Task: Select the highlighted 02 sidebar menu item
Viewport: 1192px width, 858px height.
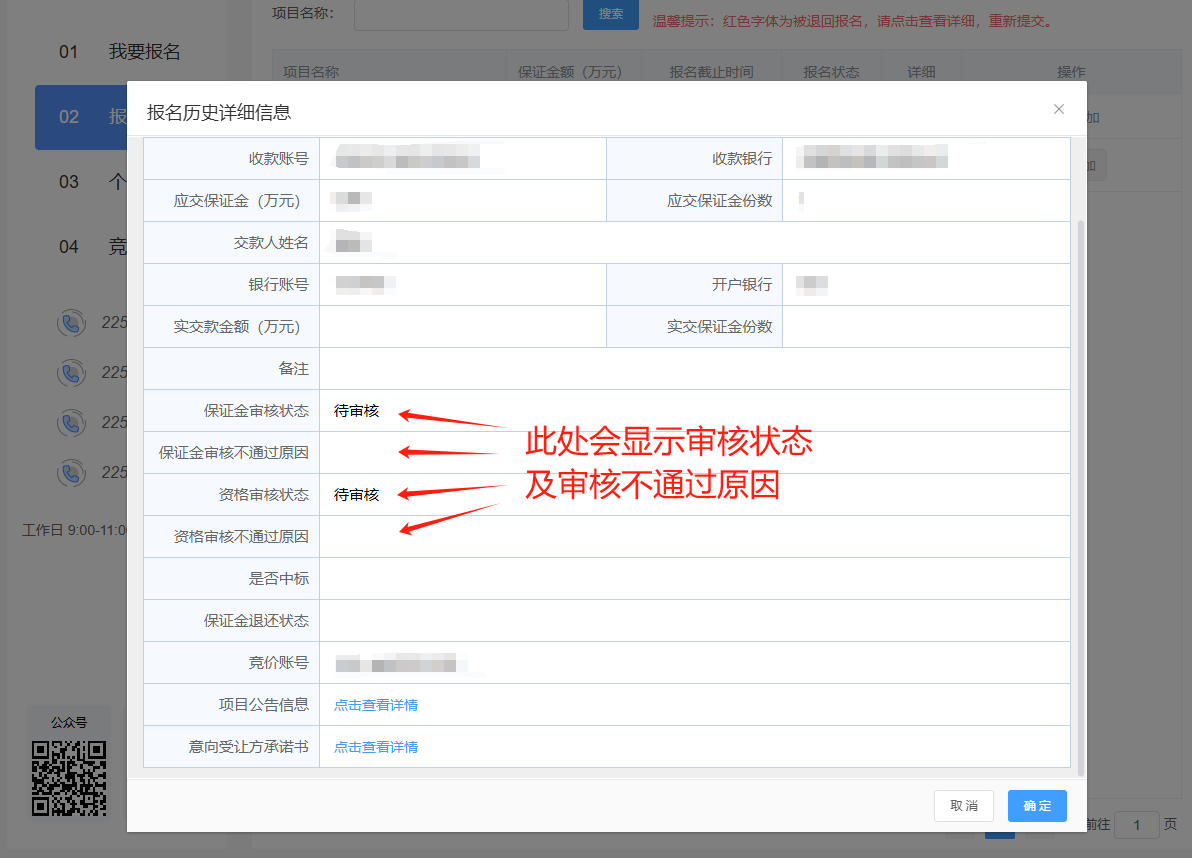Action: click(x=80, y=117)
